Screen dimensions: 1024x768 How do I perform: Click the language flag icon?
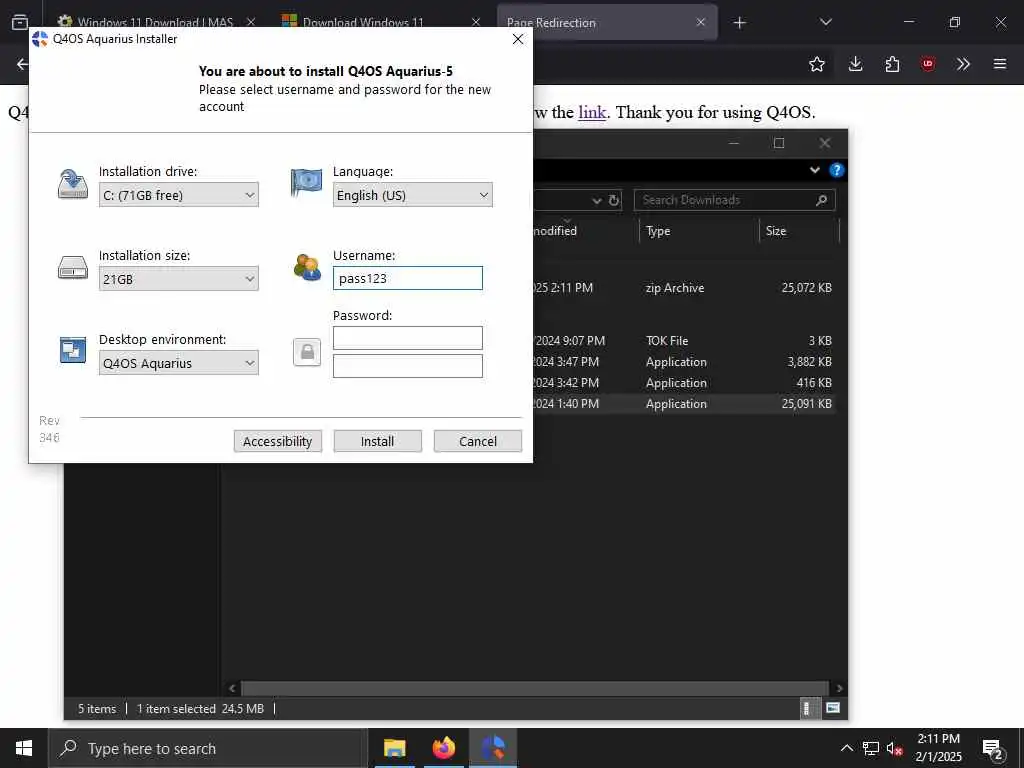tap(306, 183)
